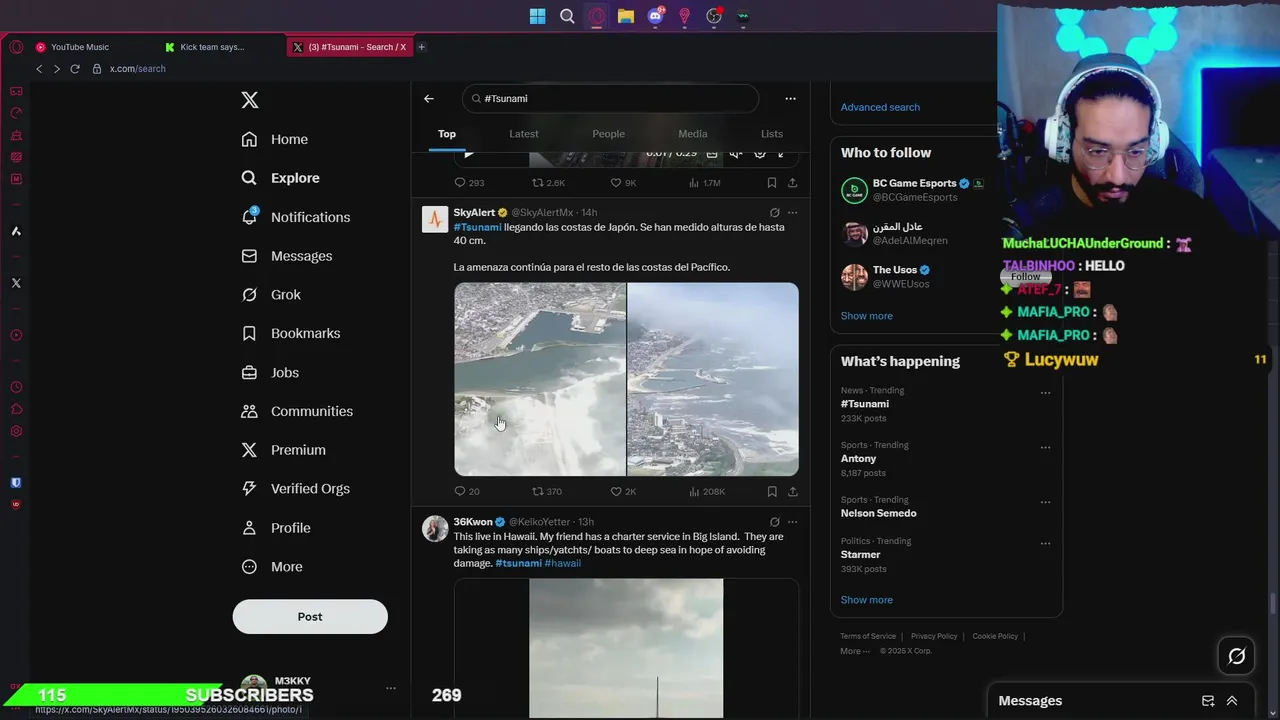Open options for Starmer trend
Viewport: 1280px width, 720px height.
[x=1045, y=543]
